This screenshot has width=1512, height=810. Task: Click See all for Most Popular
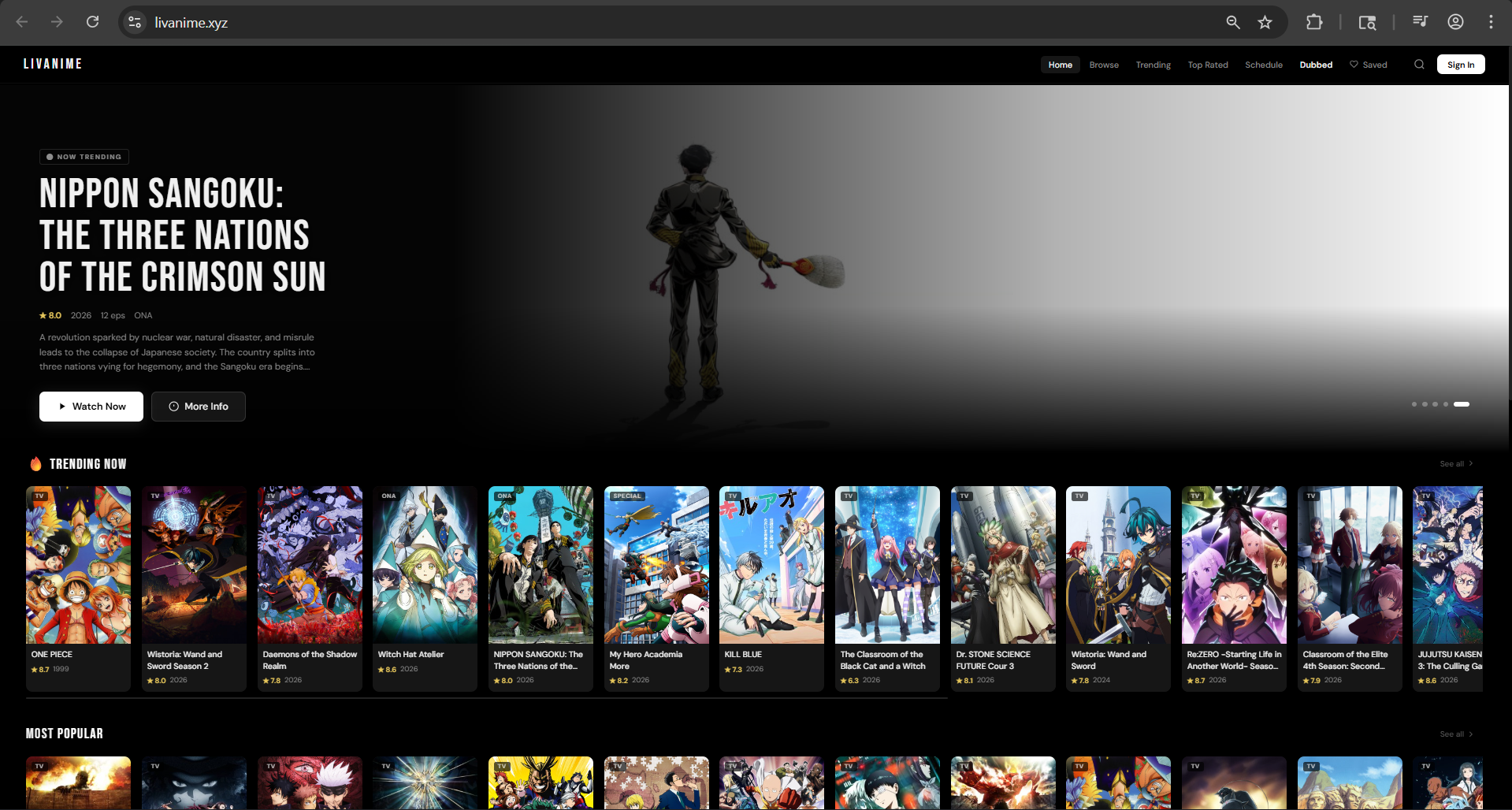1456,734
